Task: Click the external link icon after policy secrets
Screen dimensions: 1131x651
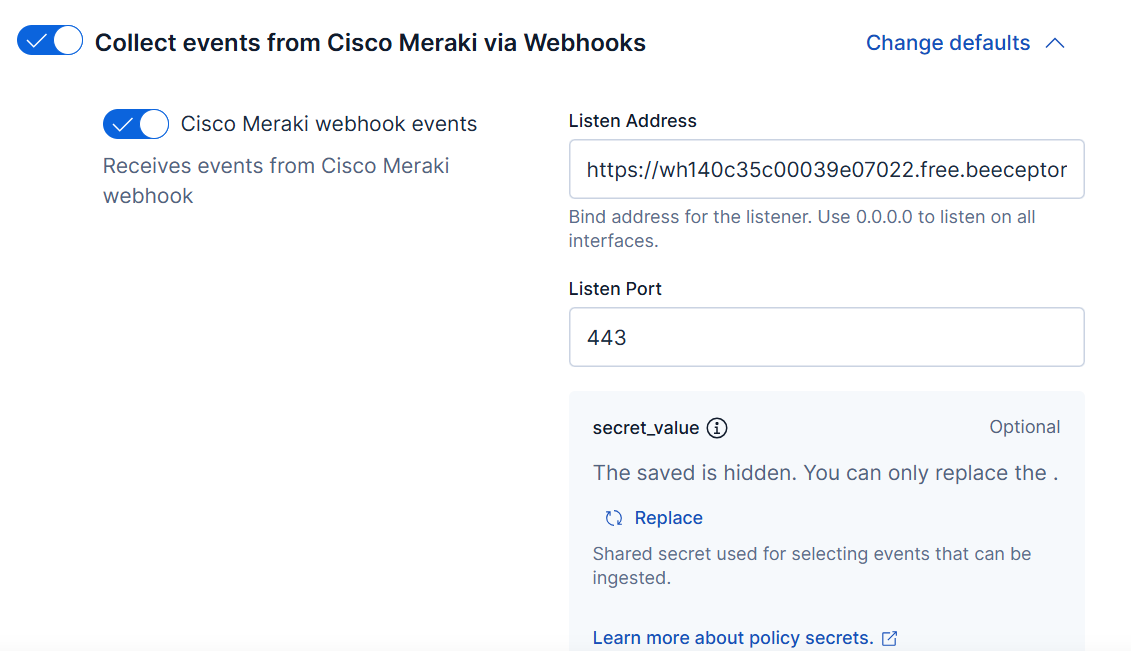Action: point(890,638)
